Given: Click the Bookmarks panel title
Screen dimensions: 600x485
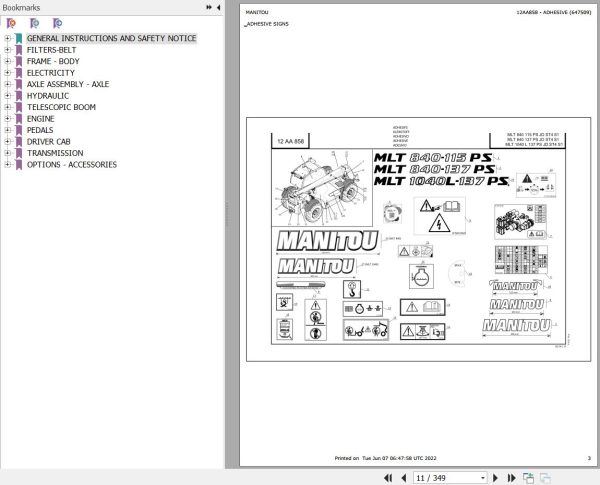Looking at the screenshot, I should pyautogui.click(x=21, y=7).
